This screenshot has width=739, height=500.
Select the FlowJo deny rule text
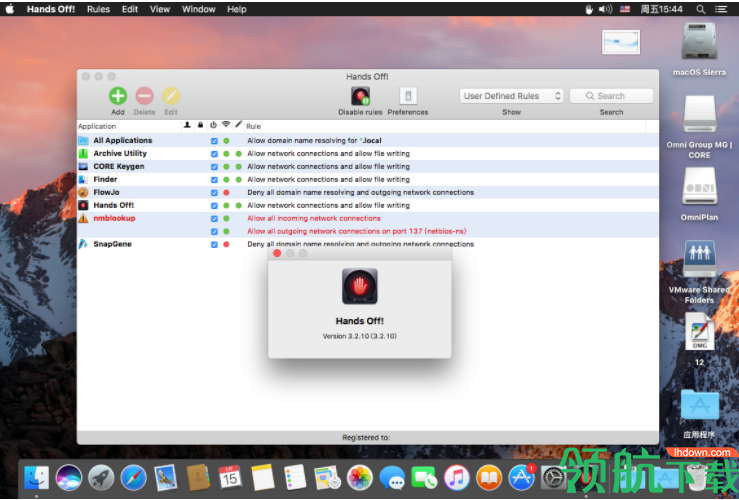(361, 192)
